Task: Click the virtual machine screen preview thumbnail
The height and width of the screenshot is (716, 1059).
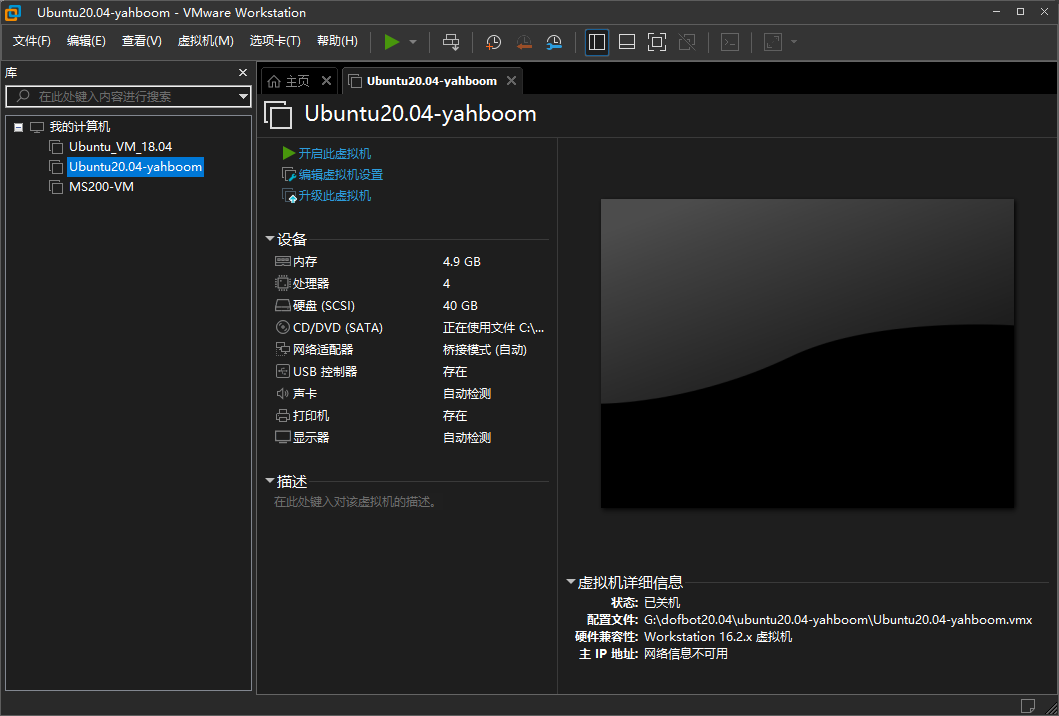Action: pyautogui.click(x=807, y=353)
